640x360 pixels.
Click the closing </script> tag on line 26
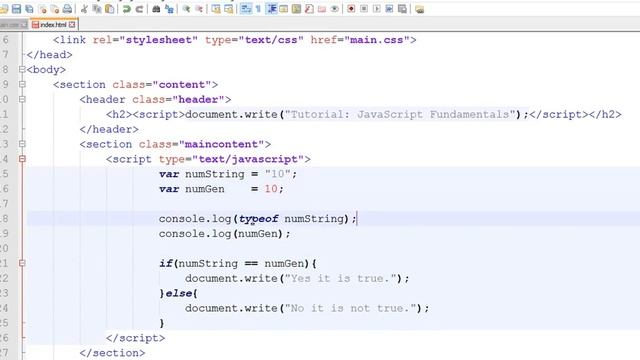point(136,338)
